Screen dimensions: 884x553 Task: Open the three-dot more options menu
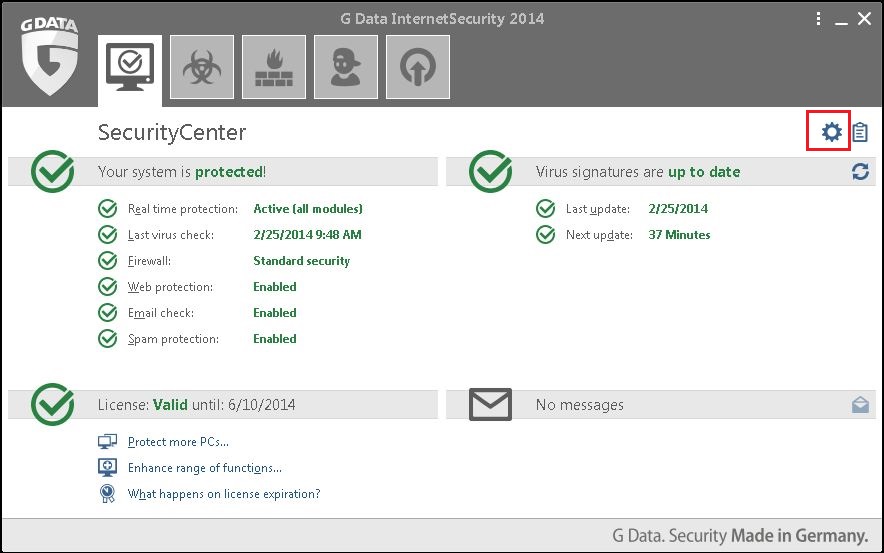(x=818, y=19)
